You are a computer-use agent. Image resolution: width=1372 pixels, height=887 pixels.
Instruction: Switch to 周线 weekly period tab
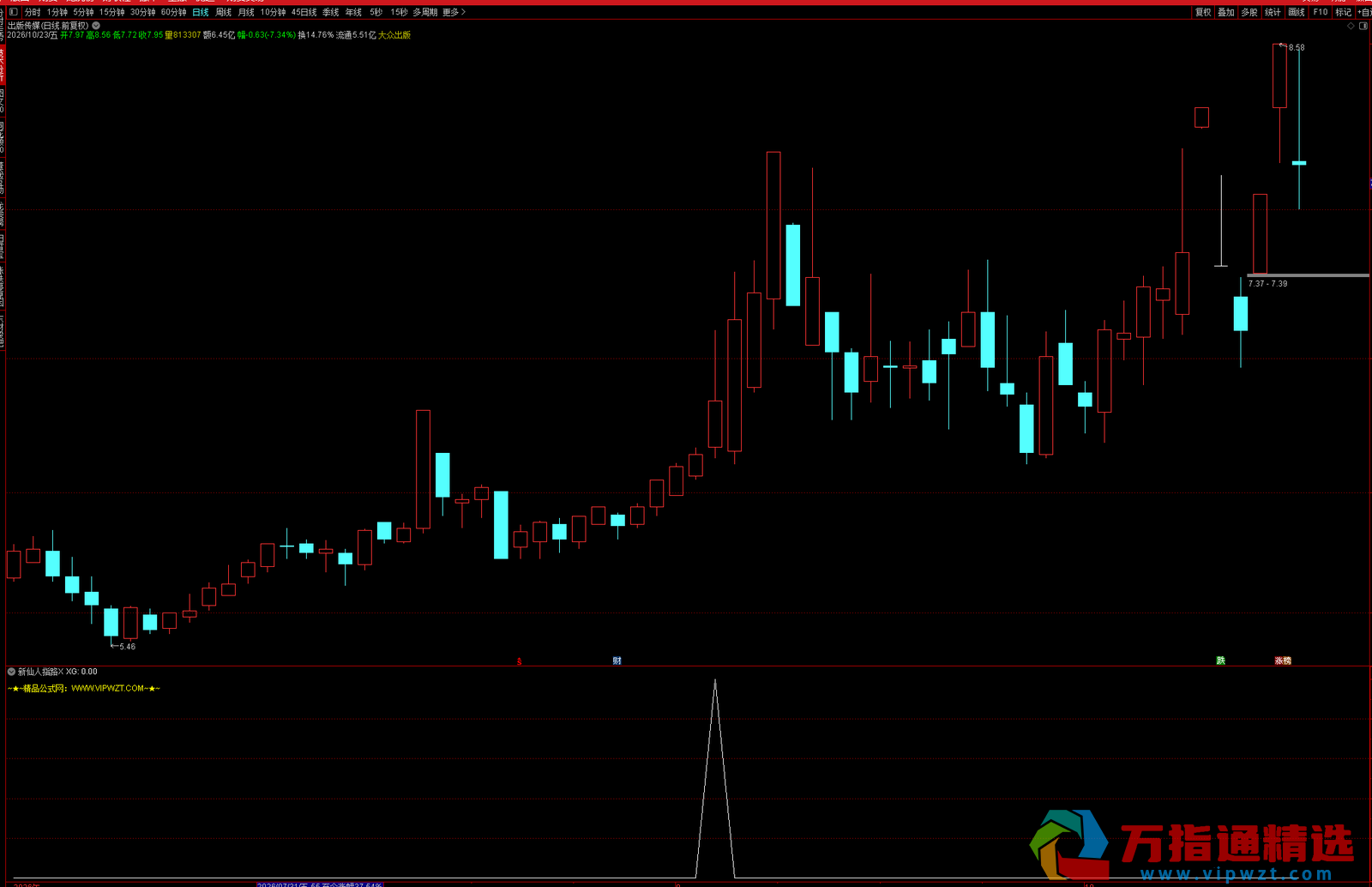click(x=224, y=12)
